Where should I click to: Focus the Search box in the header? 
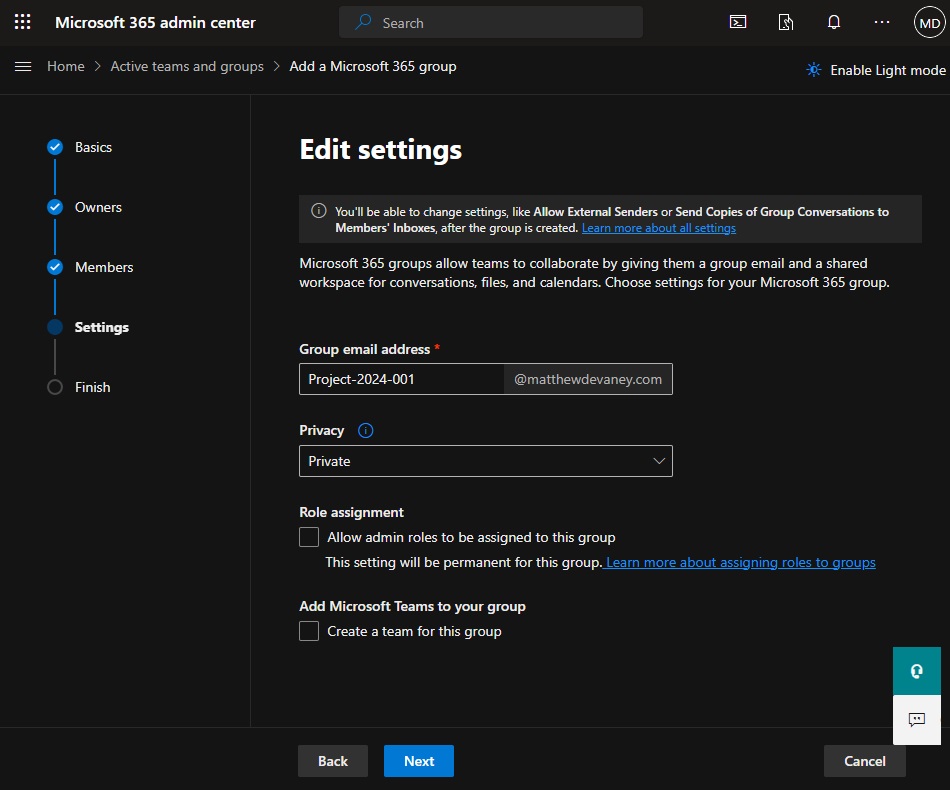pos(491,22)
